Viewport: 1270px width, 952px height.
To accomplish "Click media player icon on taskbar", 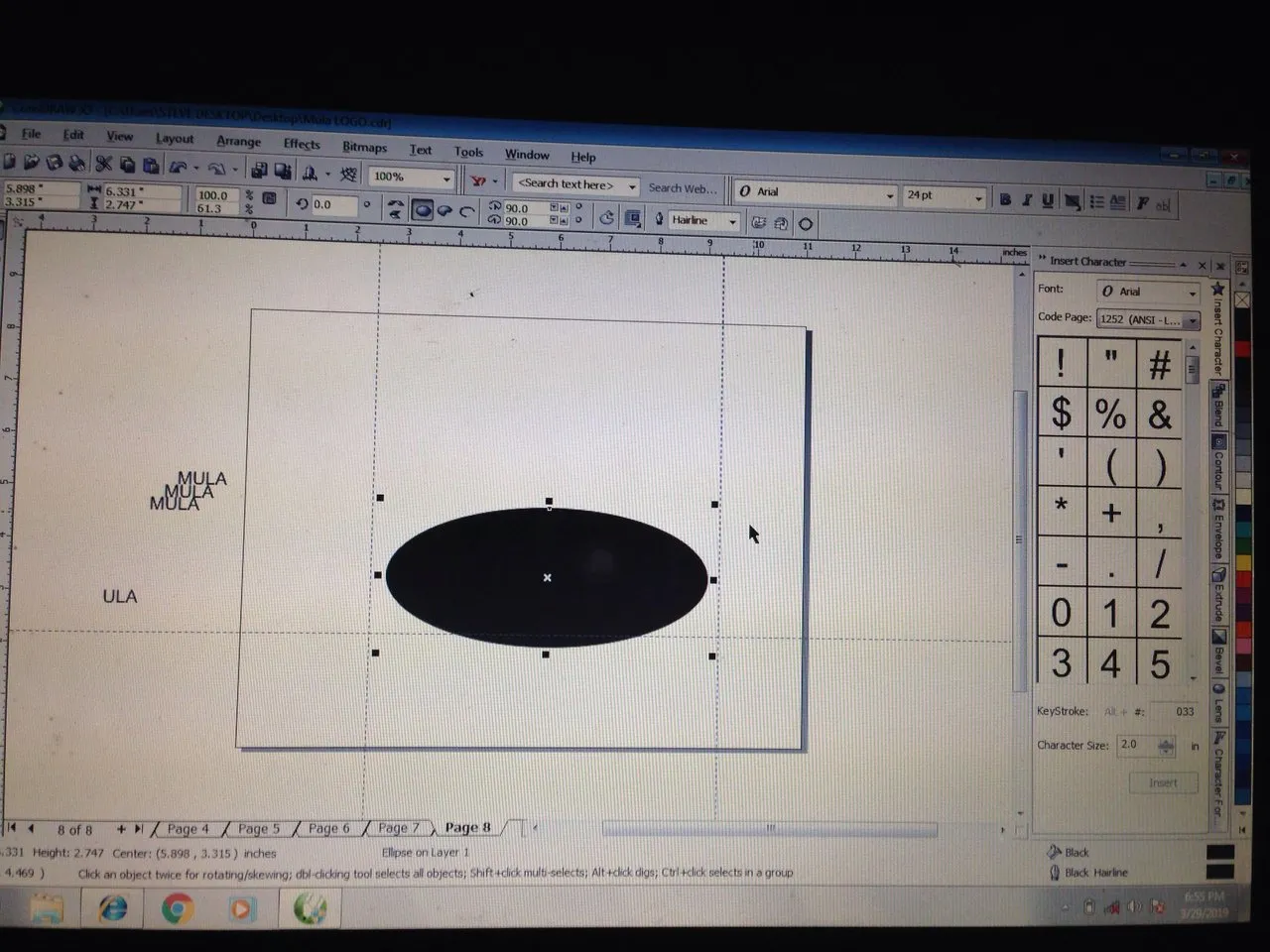I will coord(241,908).
